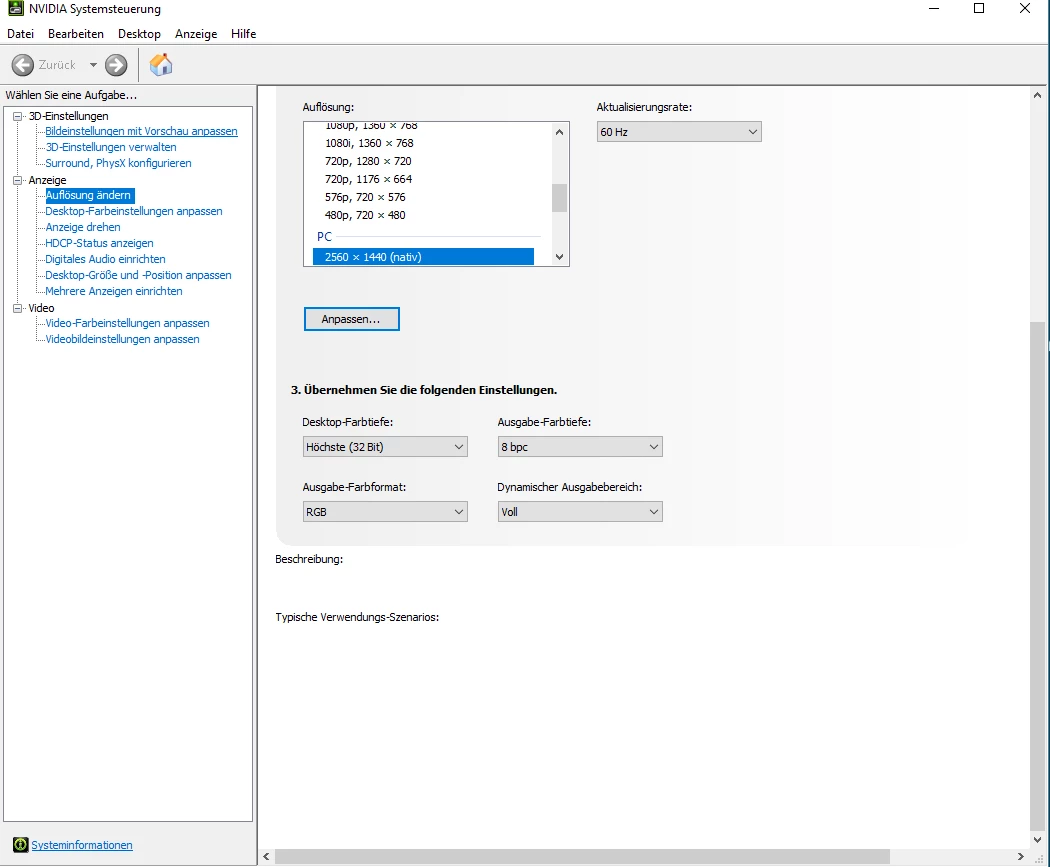1050x867 pixels.
Task: Open Digitales Audio einrichten
Action: 105,259
